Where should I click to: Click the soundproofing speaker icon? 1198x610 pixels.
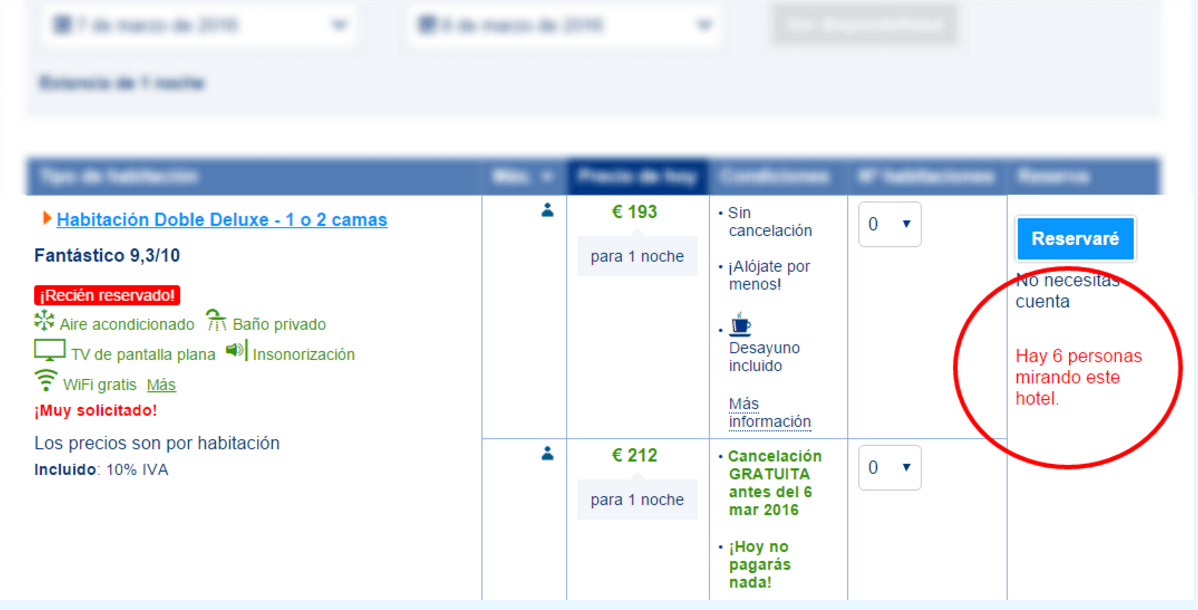coord(236,351)
